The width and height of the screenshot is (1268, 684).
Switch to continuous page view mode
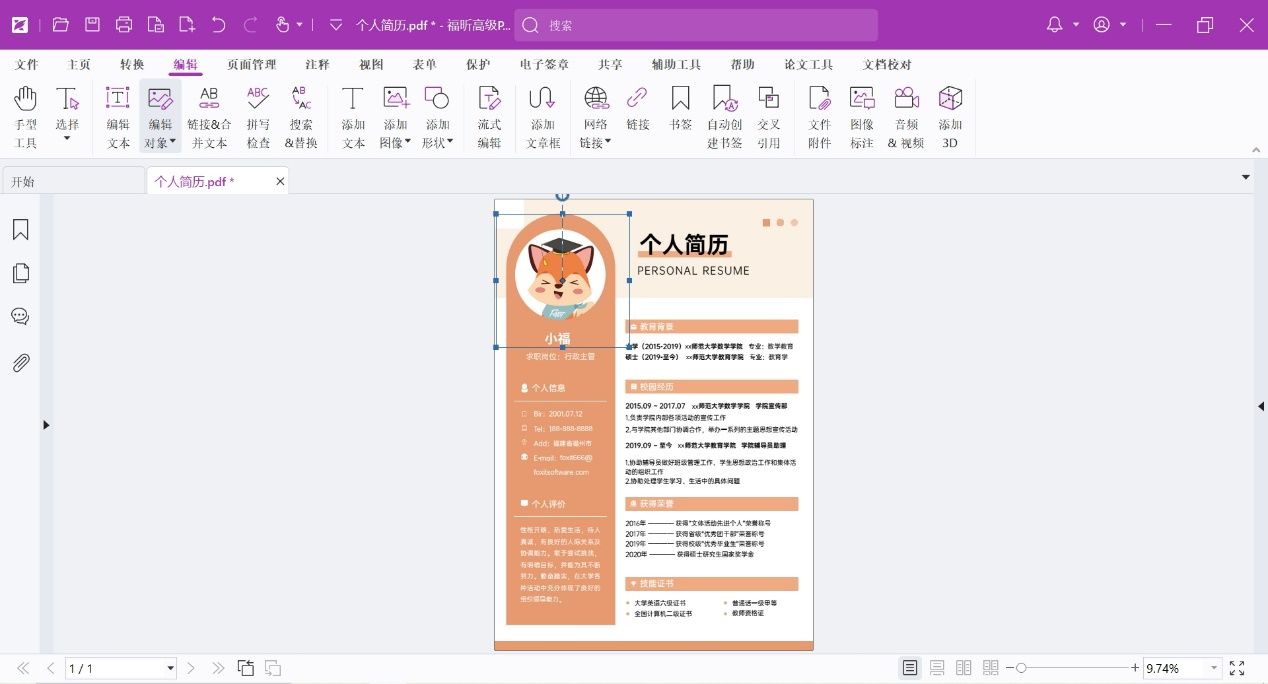point(937,668)
